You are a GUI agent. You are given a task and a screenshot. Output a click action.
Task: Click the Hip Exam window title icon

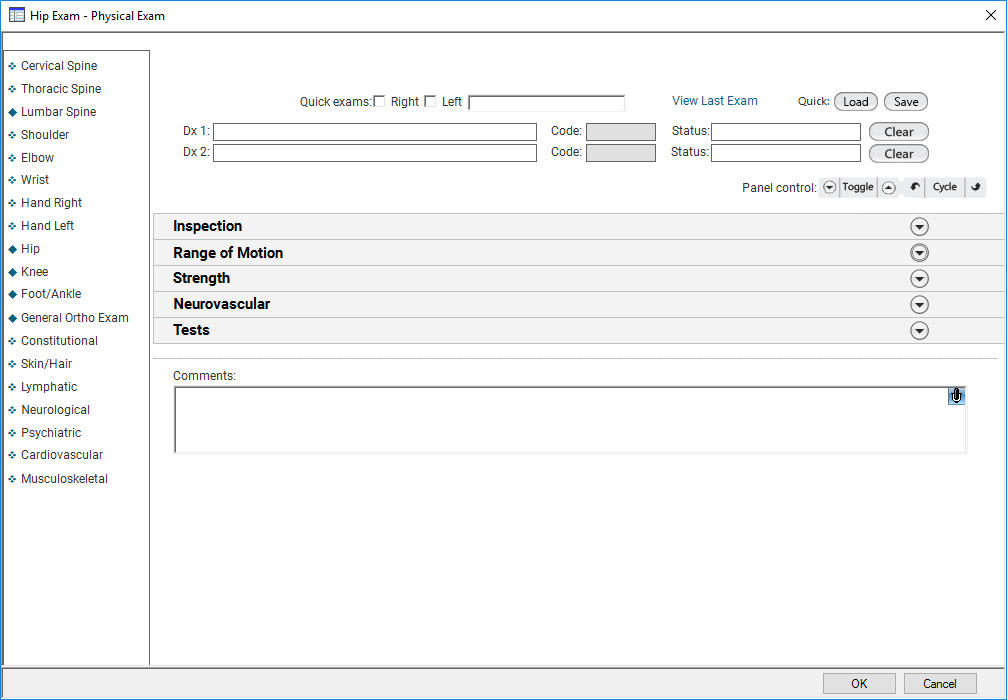click(17, 15)
